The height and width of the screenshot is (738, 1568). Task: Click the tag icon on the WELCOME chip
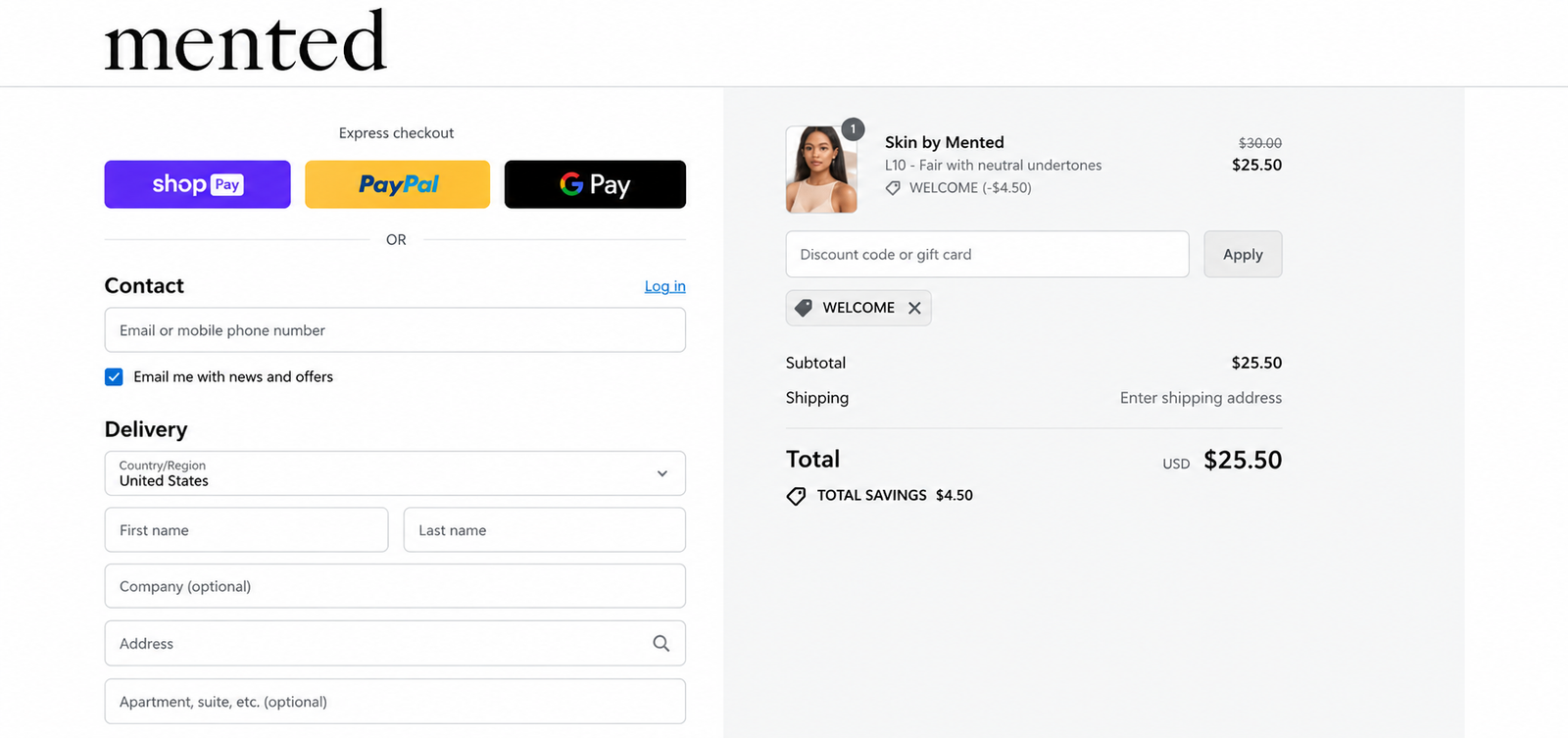pos(804,308)
